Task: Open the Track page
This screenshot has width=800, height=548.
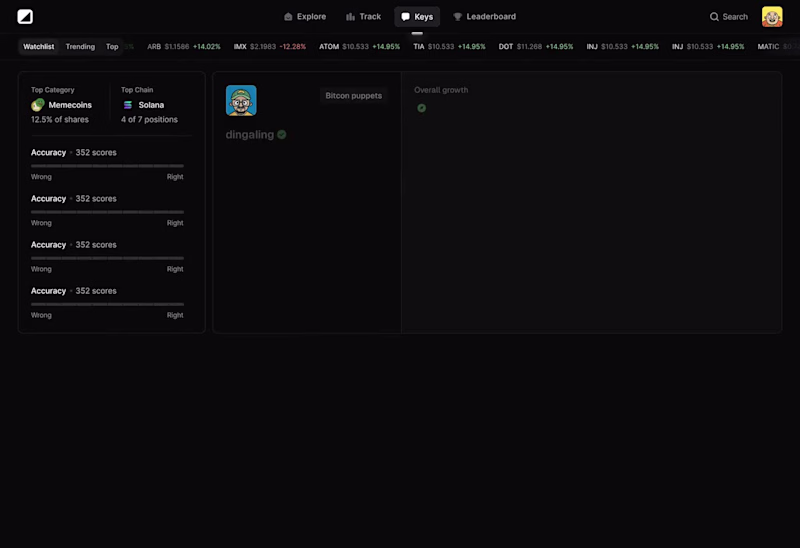Action: pyautogui.click(x=363, y=17)
